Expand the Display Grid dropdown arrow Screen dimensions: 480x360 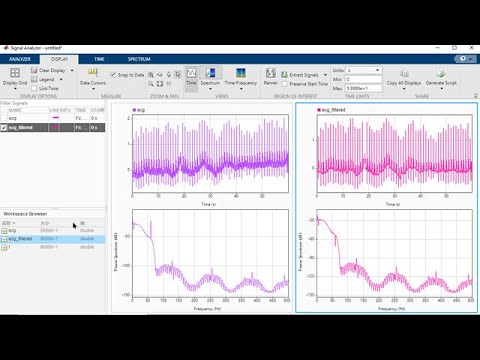coord(15,89)
